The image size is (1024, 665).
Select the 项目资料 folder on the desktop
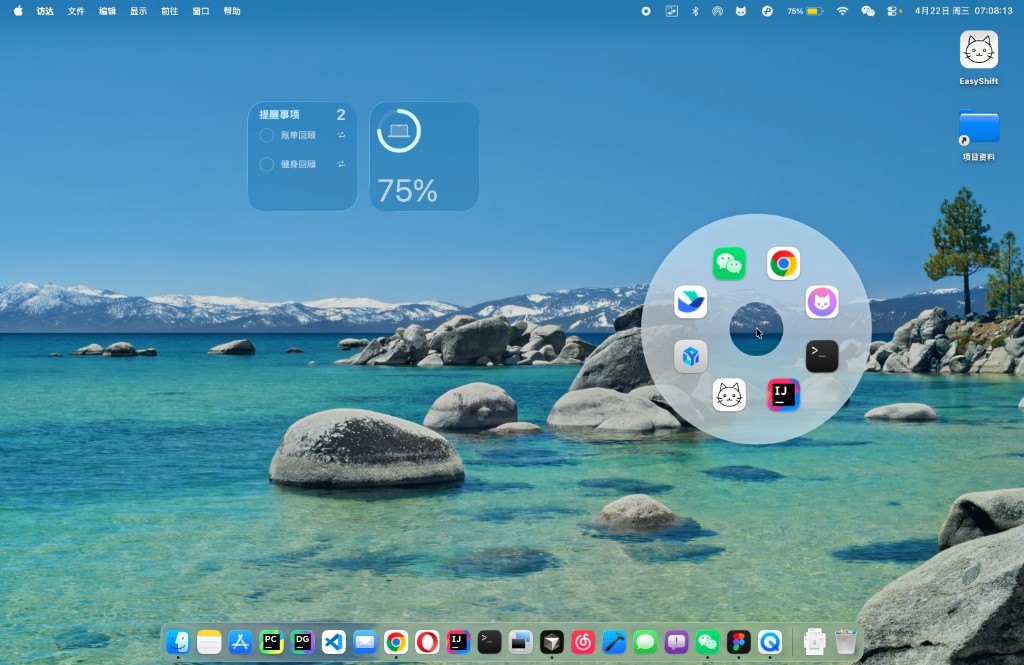[x=978, y=127]
